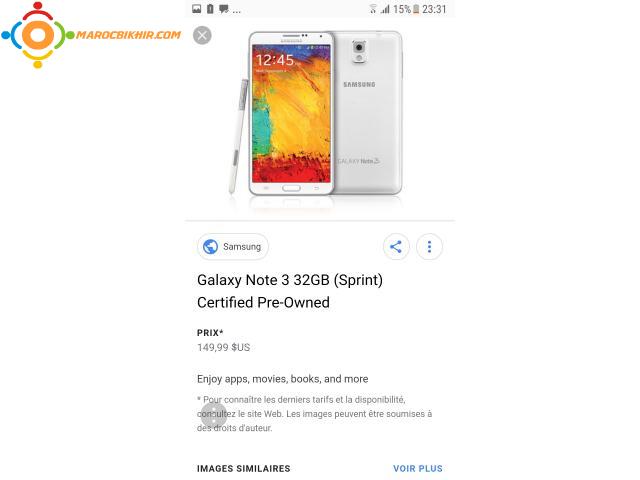
Task: Open the three-dot more options menu
Action: click(429, 247)
